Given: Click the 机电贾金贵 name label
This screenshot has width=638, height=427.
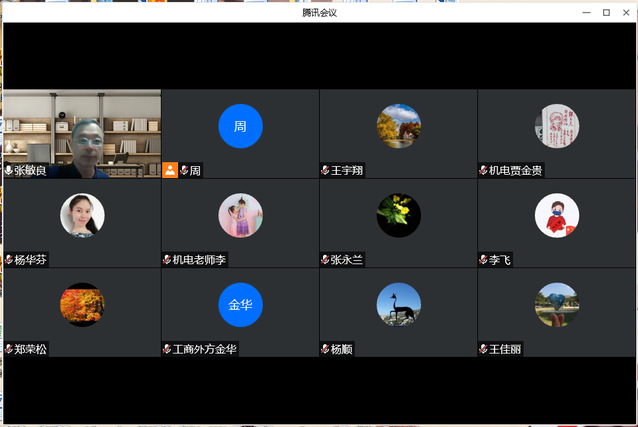Looking at the screenshot, I should 516,171.
